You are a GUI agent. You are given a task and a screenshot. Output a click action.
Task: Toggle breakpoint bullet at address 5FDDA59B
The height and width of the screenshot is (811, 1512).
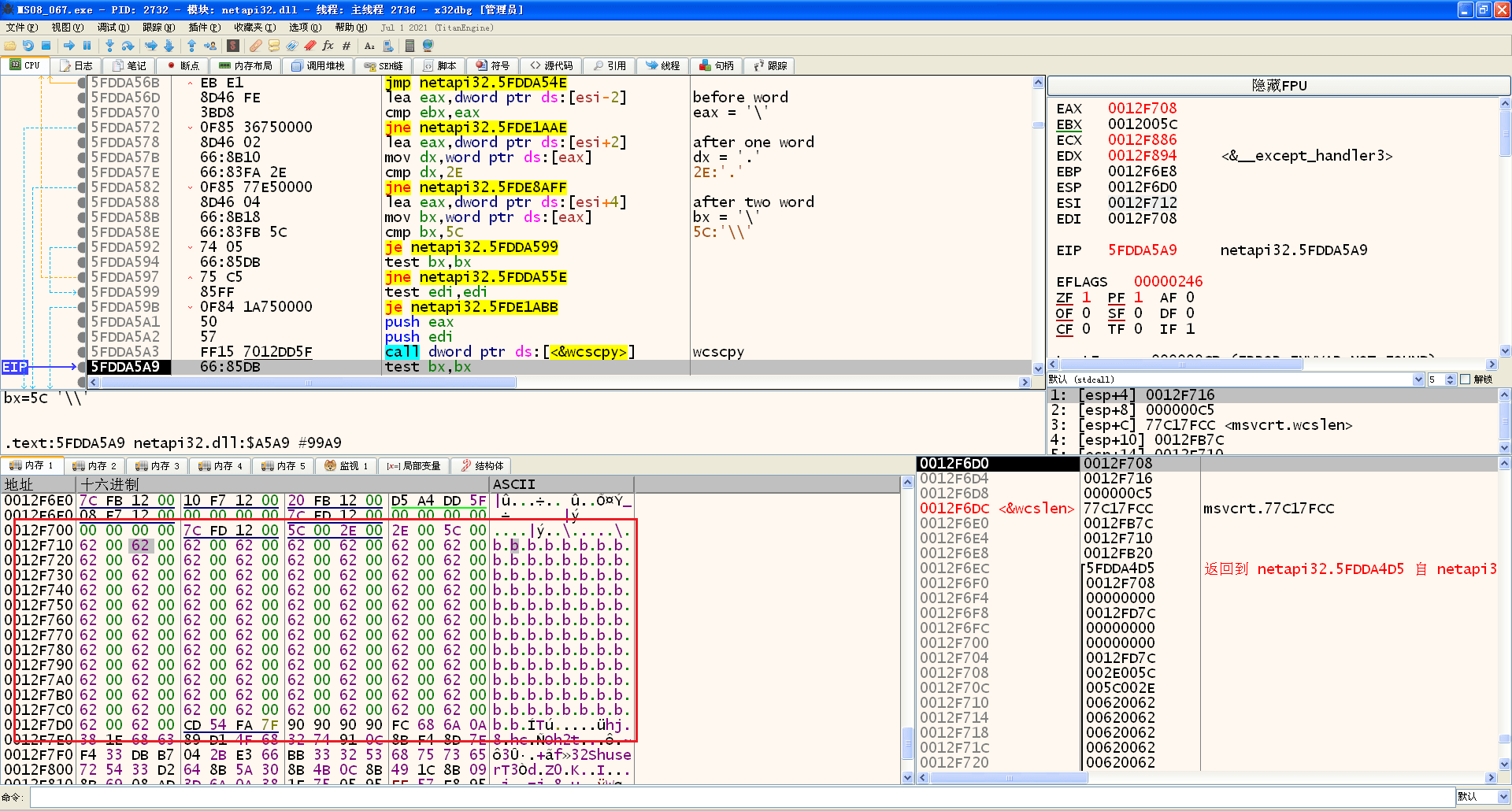[x=82, y=307]
